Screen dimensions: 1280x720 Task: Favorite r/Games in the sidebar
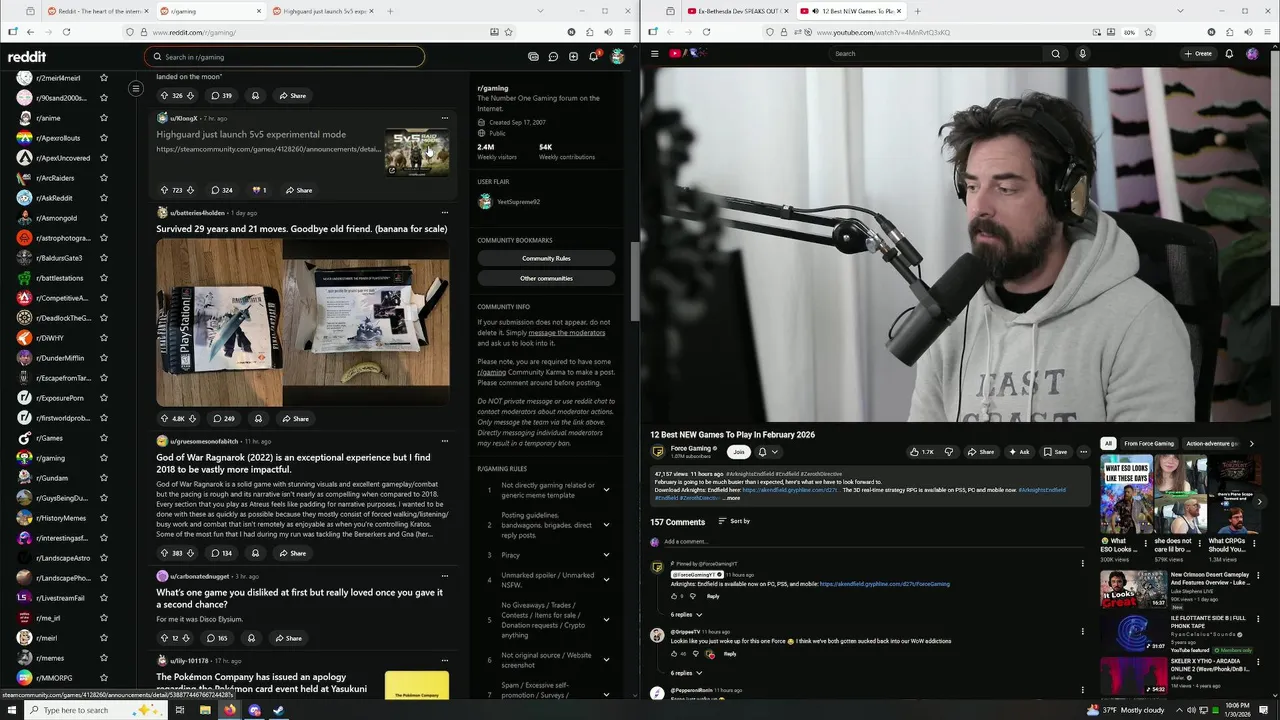coord(103,438)
